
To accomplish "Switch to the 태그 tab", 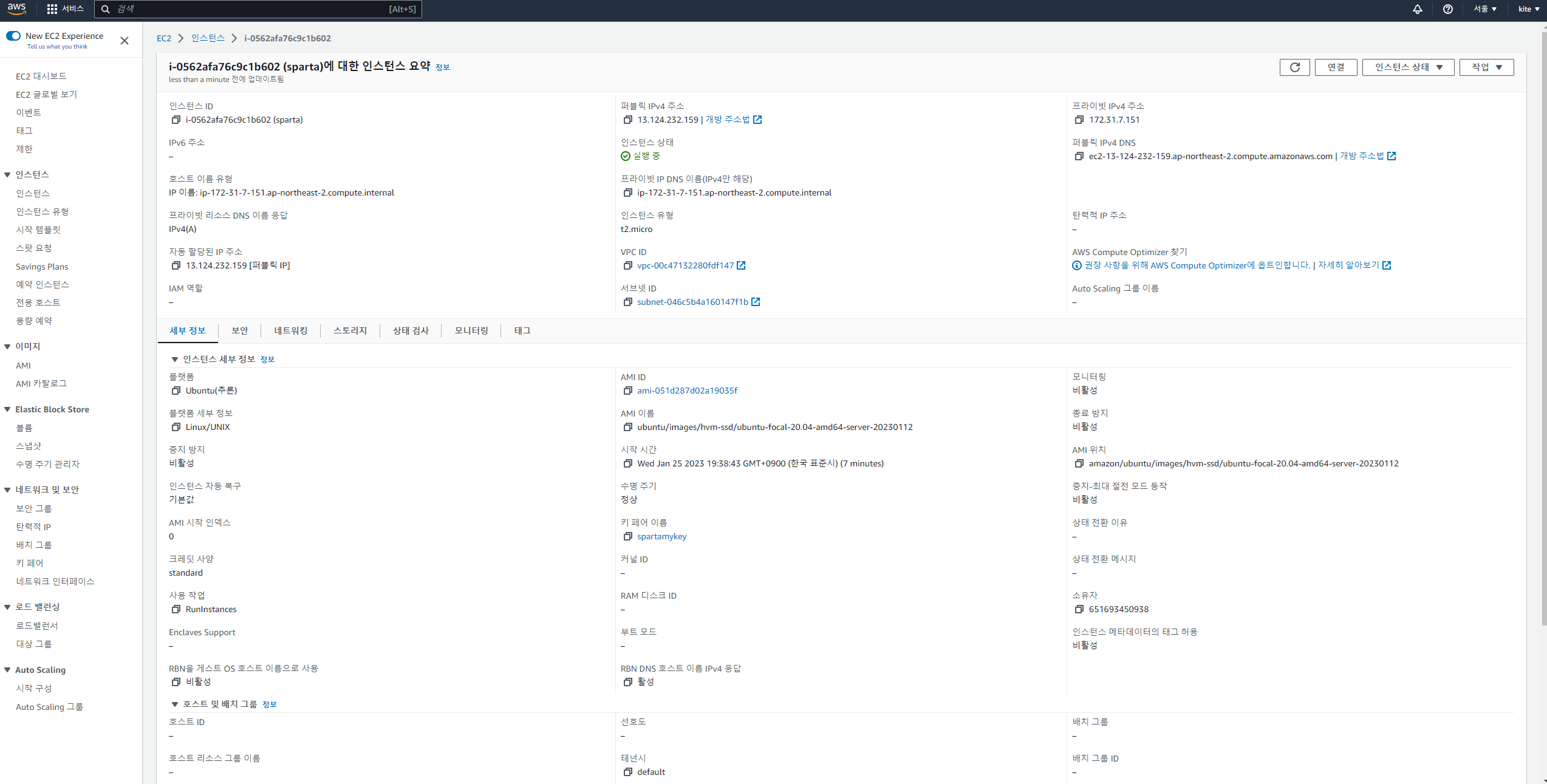I will tap(523, 330).
